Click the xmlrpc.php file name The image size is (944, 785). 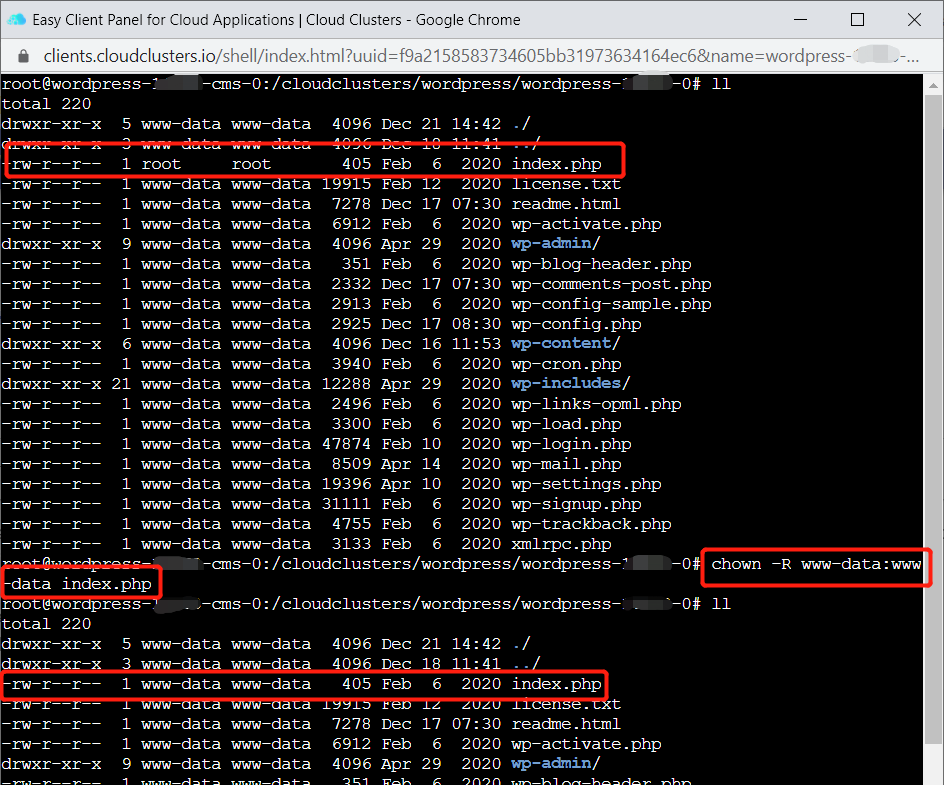click(x=561, y=544)
